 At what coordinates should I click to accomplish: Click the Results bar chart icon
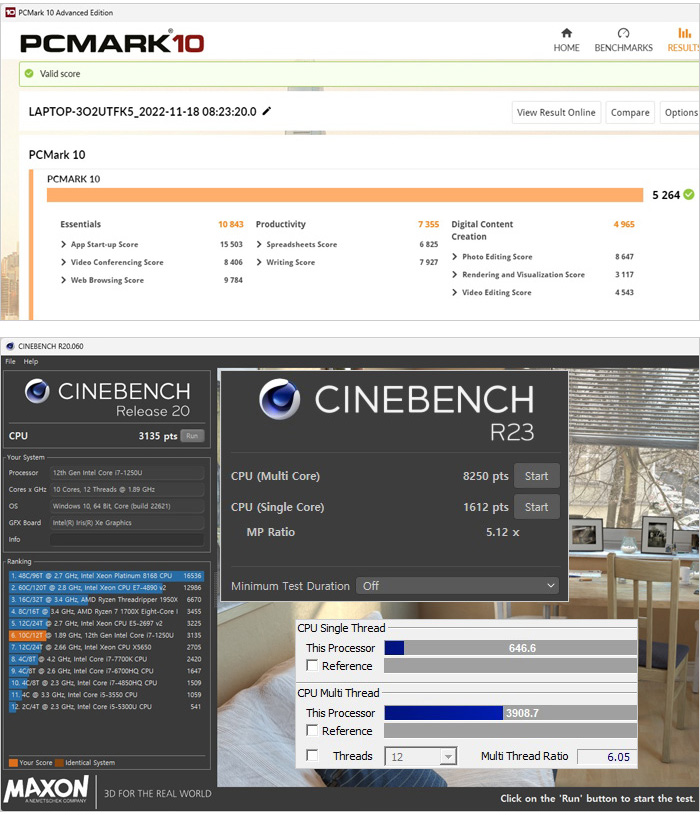tap(684, 33)
